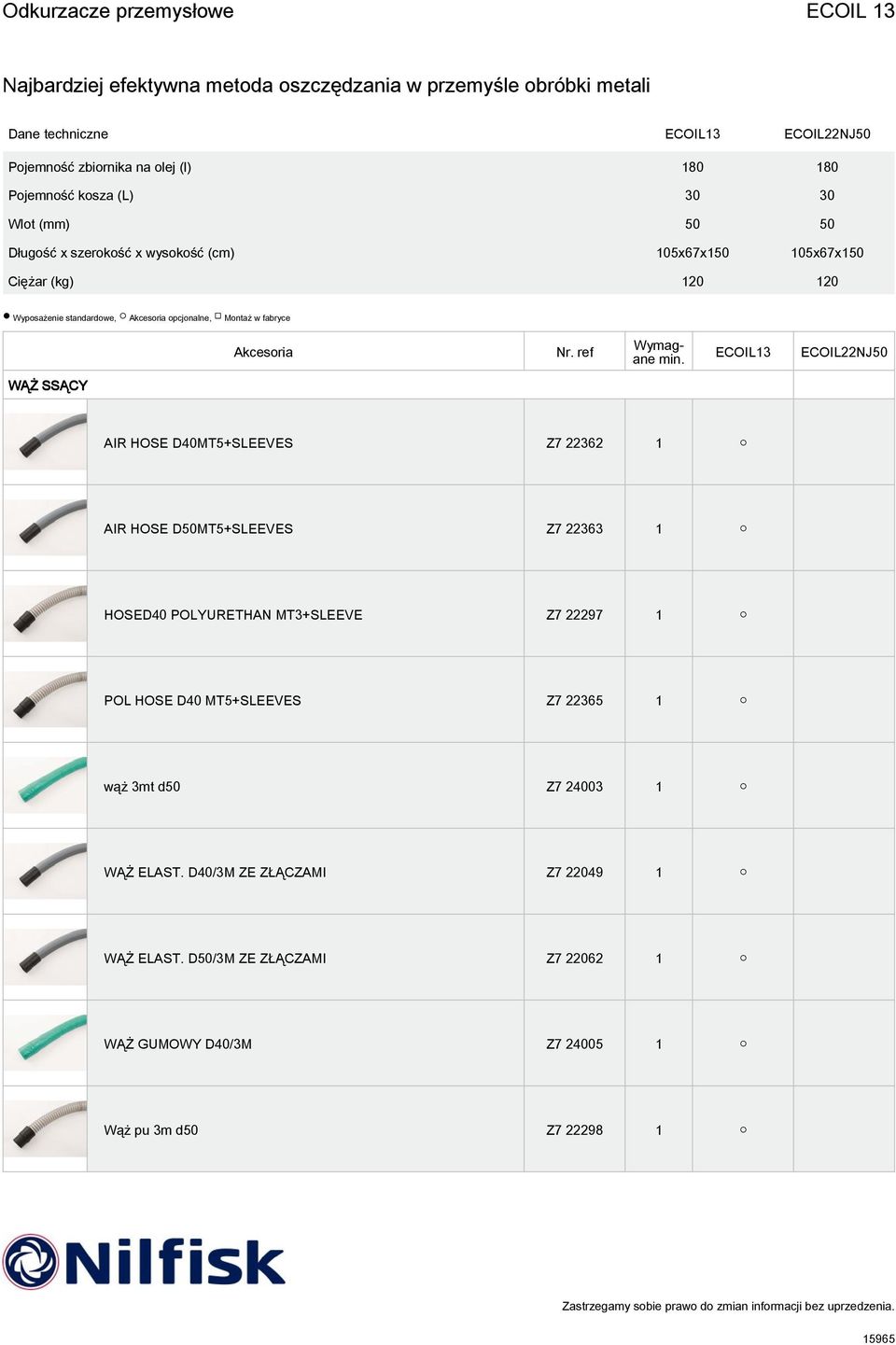Click the HOSED40 POLYURETHAN hose image
Image resolution: width=896 pixels, height=1345 pixels.
[x=46, y=613]
